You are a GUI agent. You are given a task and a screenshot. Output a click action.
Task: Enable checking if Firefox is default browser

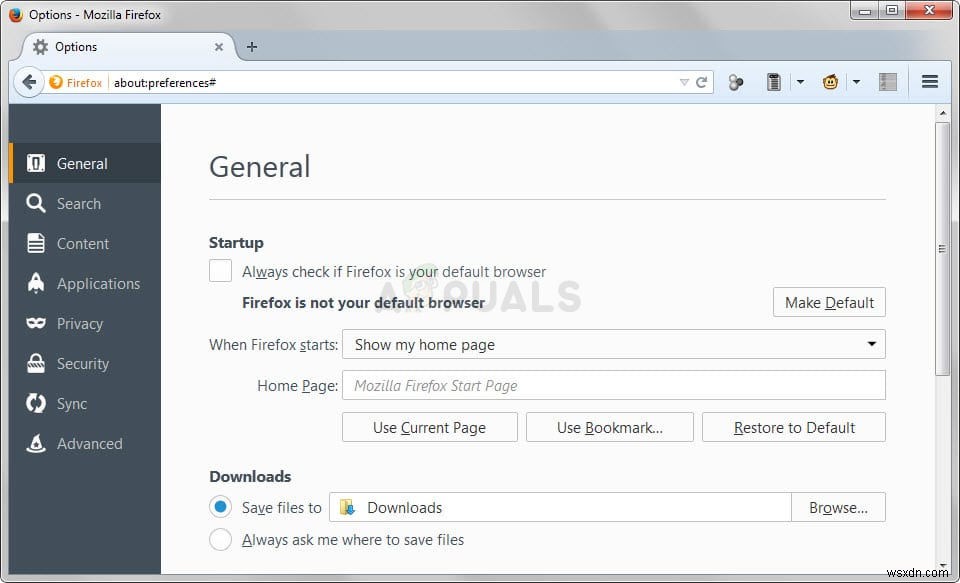coord(220,270)
